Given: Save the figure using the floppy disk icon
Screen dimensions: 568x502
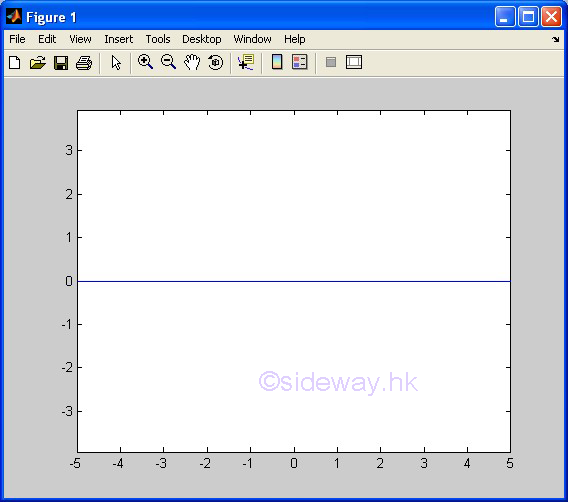Looking at the screenshot, I should 61,63.
